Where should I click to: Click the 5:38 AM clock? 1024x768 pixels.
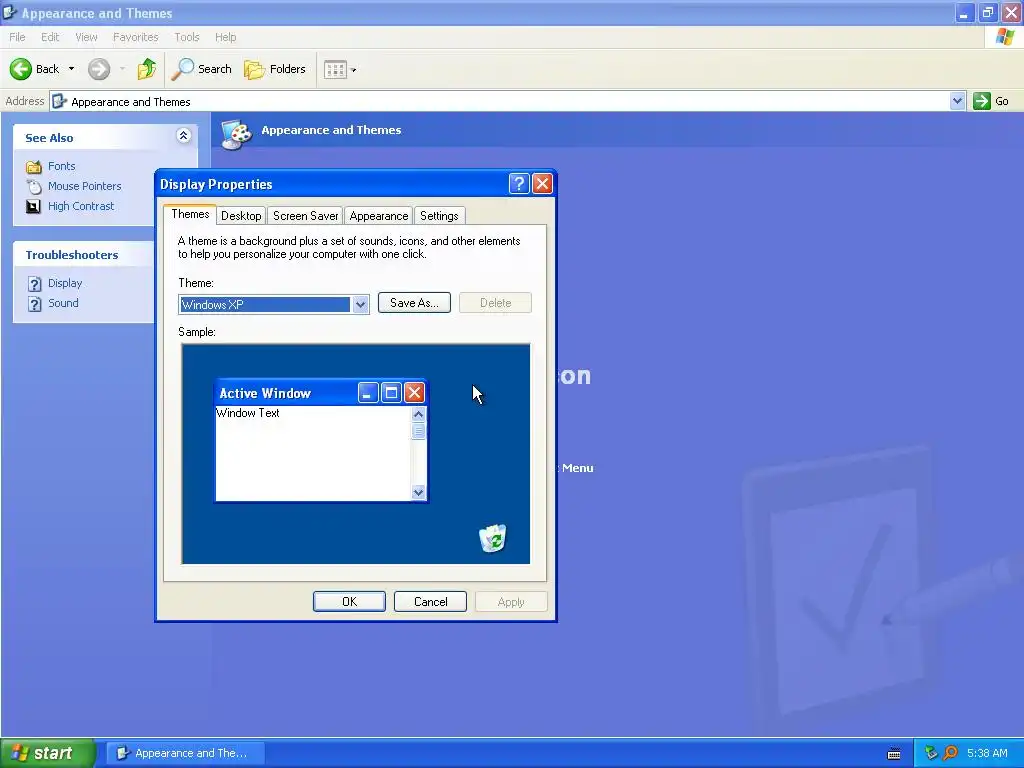(x=987, y=753)
